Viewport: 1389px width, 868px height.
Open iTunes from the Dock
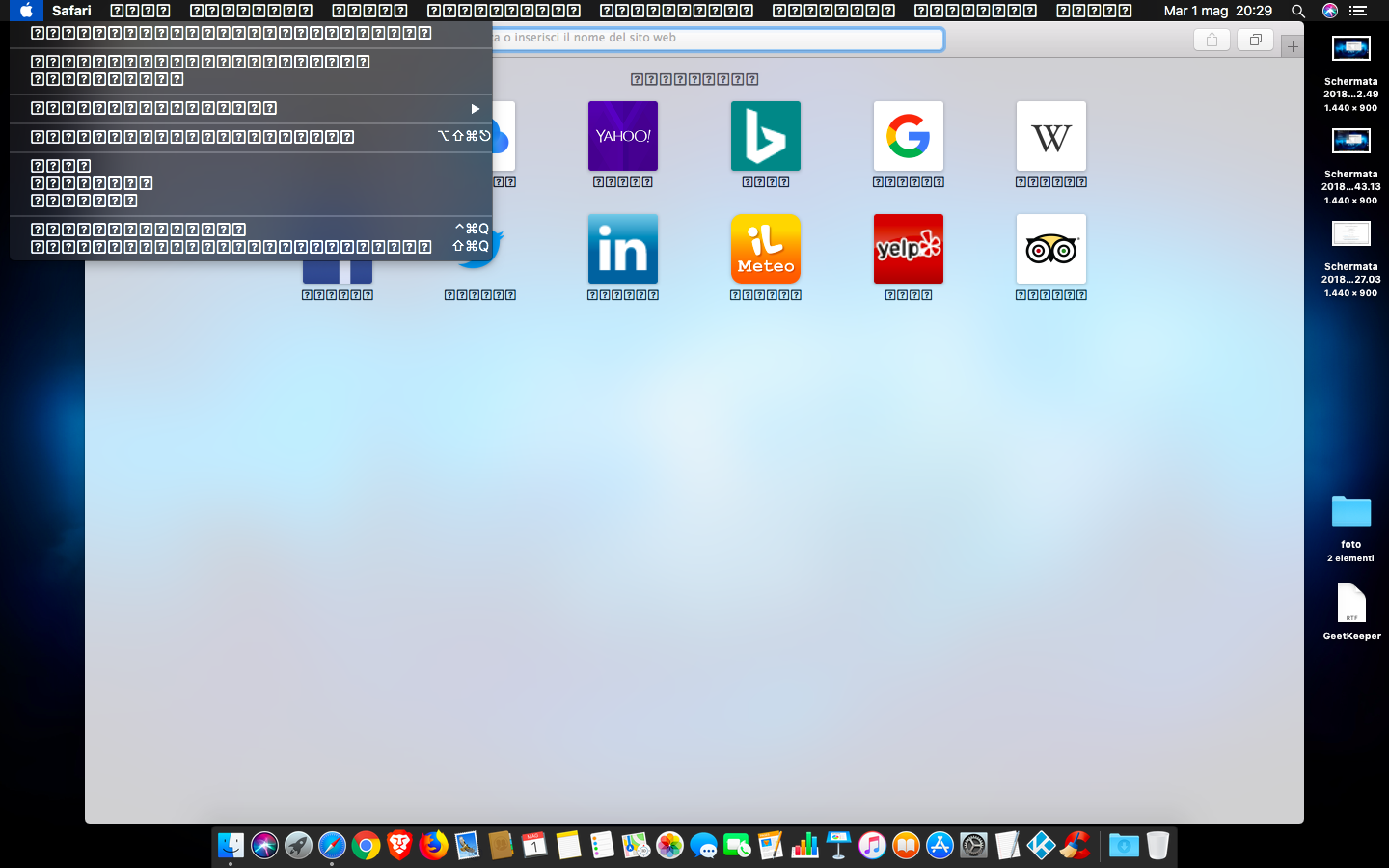[872, 846]
